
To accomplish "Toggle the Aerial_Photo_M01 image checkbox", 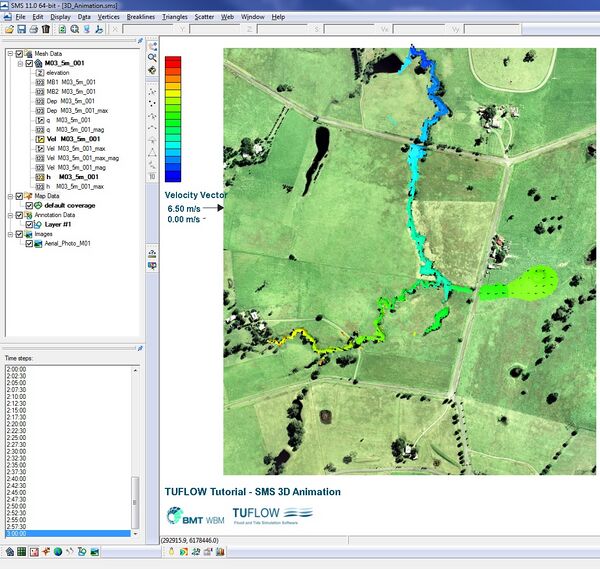I will (x=31, y=243).
